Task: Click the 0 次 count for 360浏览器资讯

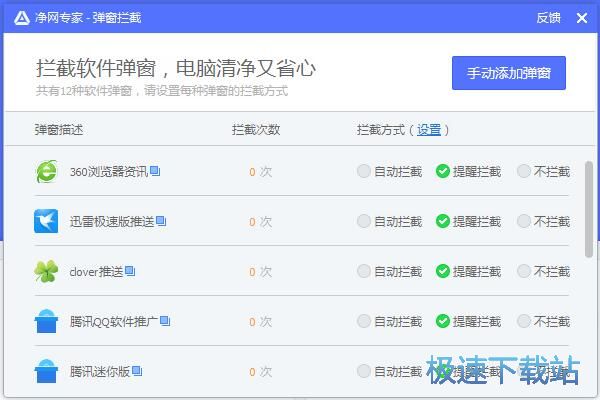Action: pyautogui.click(x=261, y=171)
